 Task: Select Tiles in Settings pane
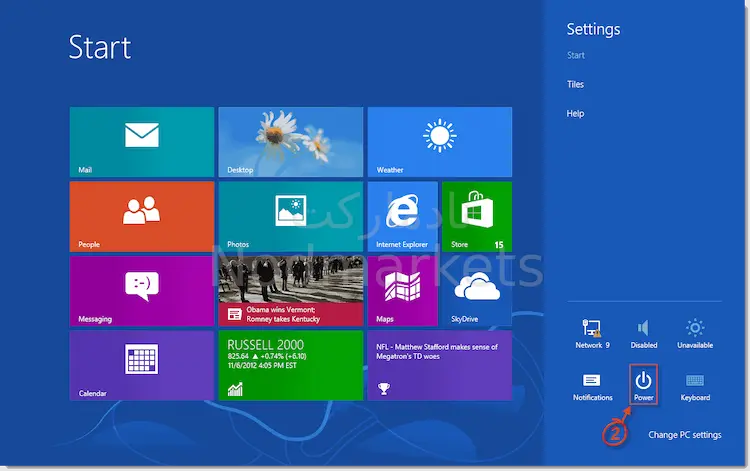click(x=575, y=84)
